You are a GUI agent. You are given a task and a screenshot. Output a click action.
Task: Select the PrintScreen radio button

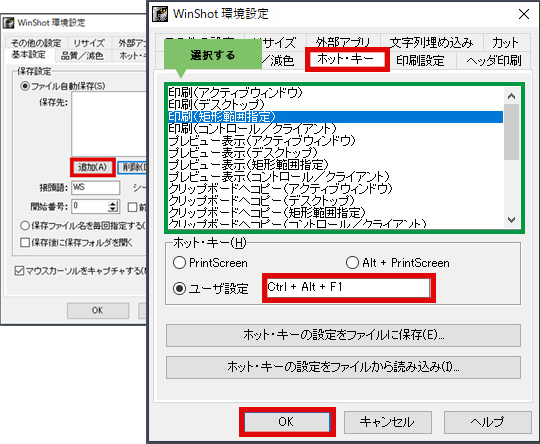coord(179,263)
